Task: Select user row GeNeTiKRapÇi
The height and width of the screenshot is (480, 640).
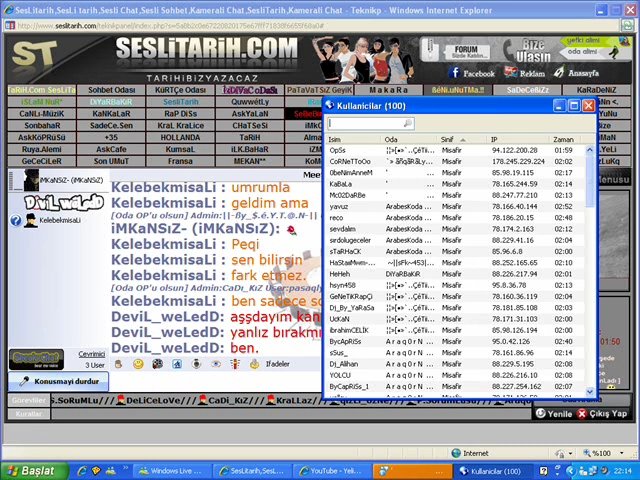Action: [x=456, y=296]
